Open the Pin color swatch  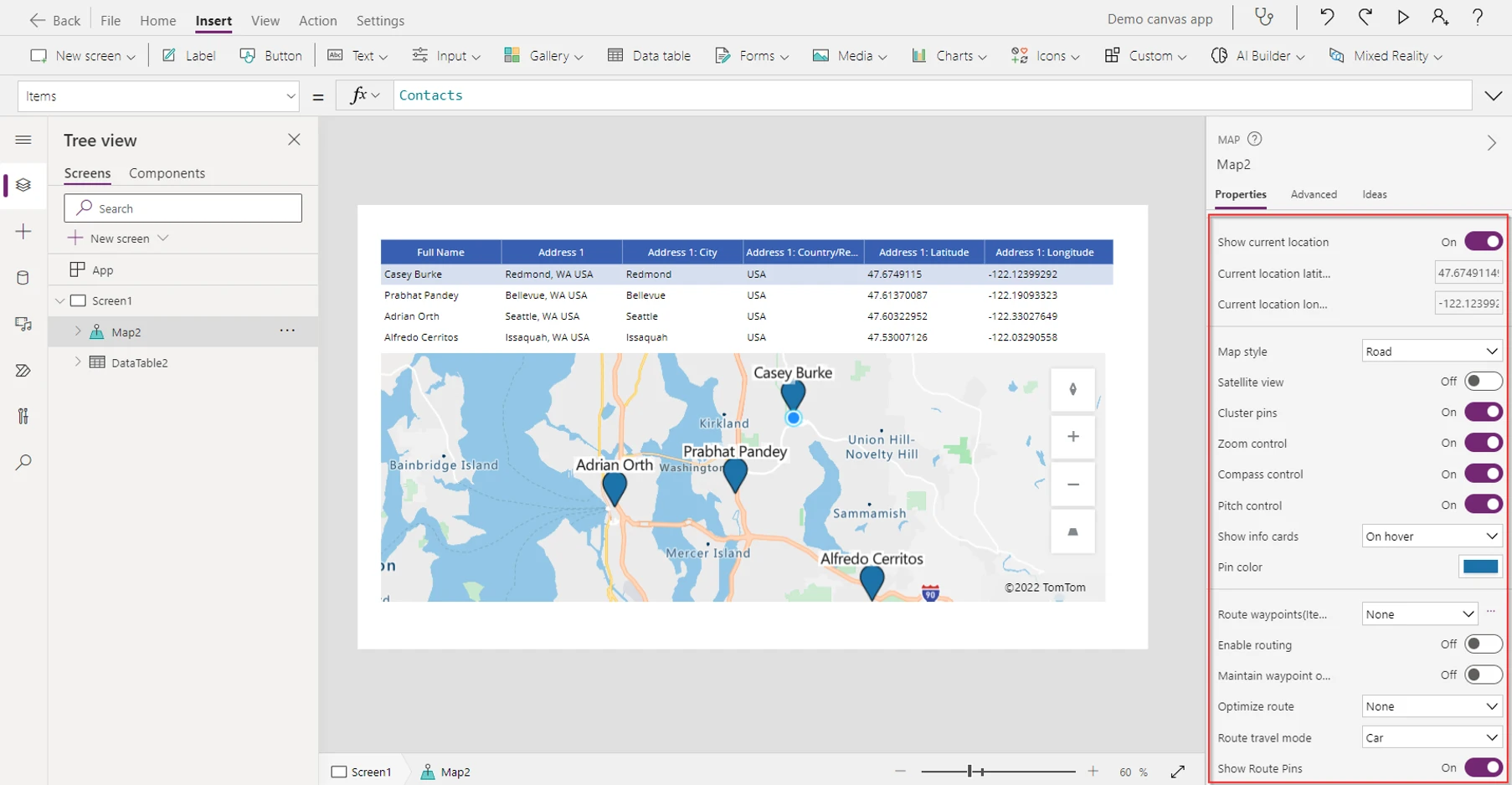point(1479,567)
